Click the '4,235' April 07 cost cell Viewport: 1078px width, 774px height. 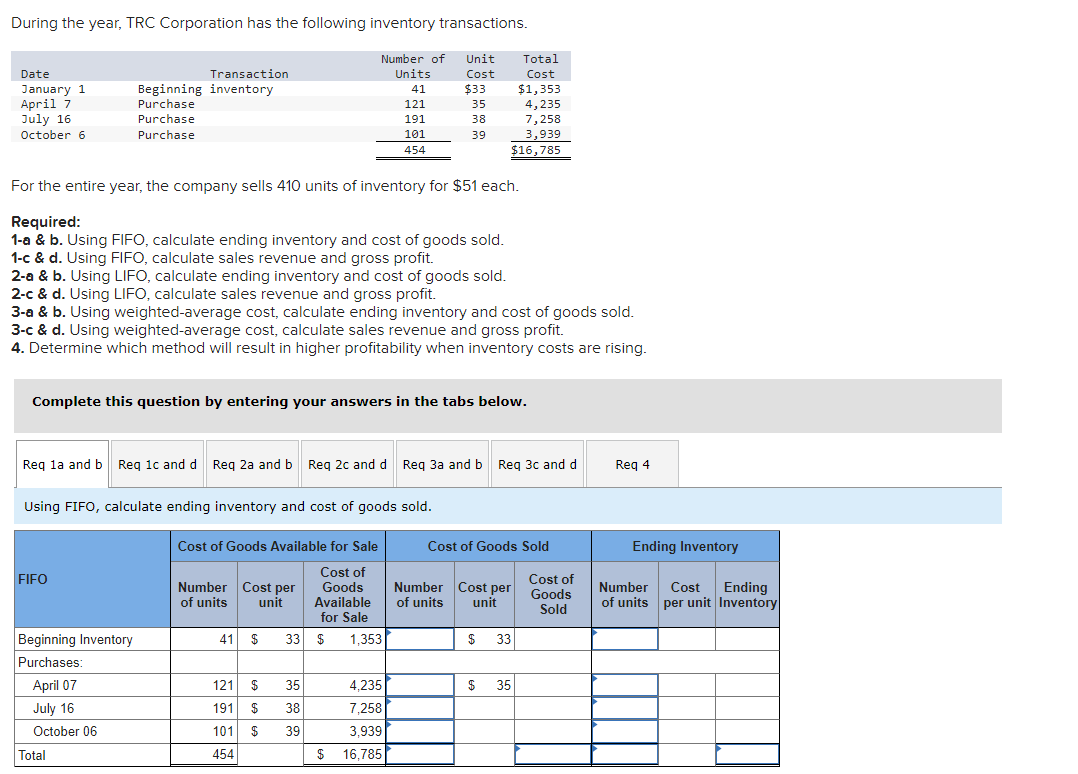coord(345,685)
